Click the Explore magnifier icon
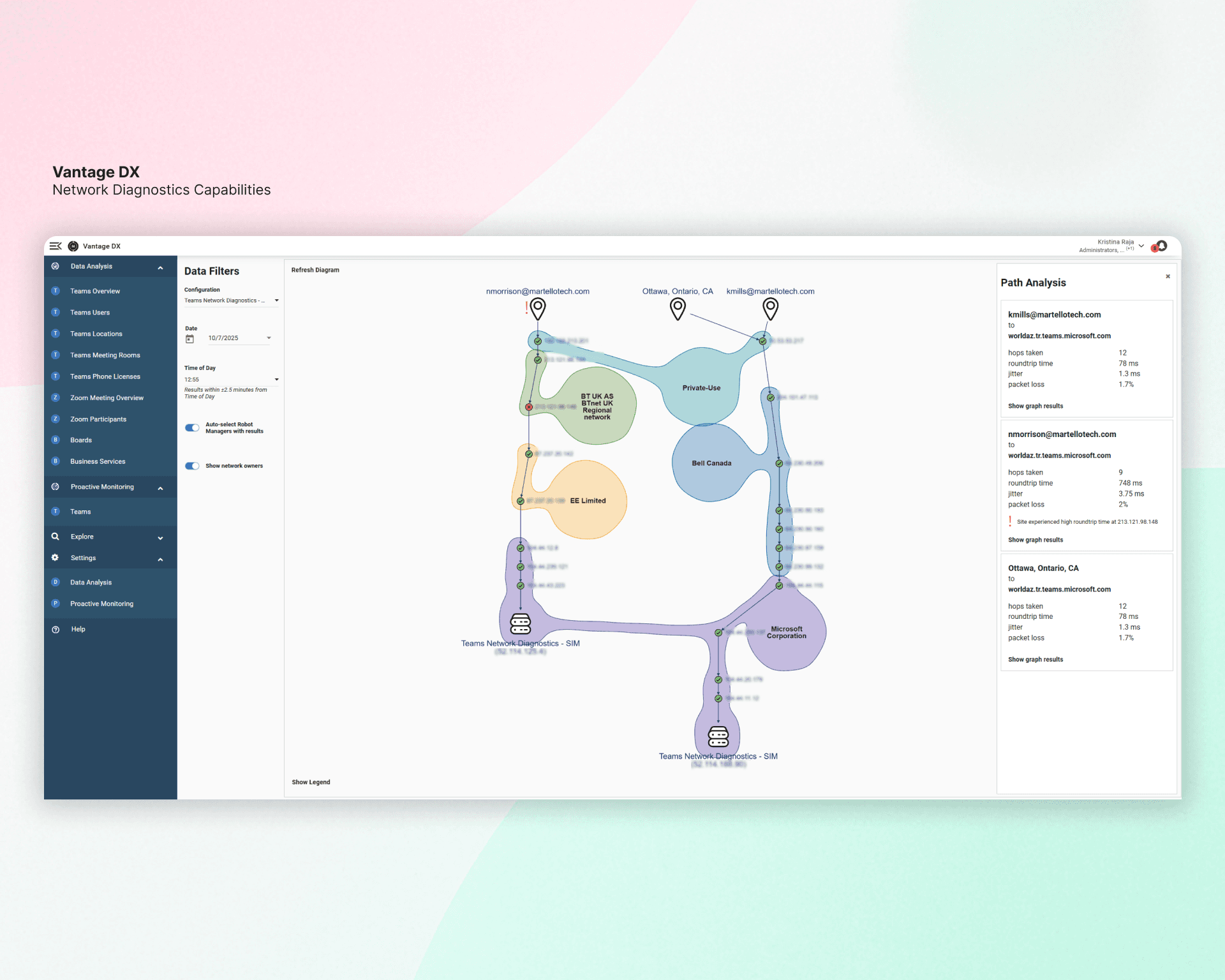1225x980 pixels. 56,537
